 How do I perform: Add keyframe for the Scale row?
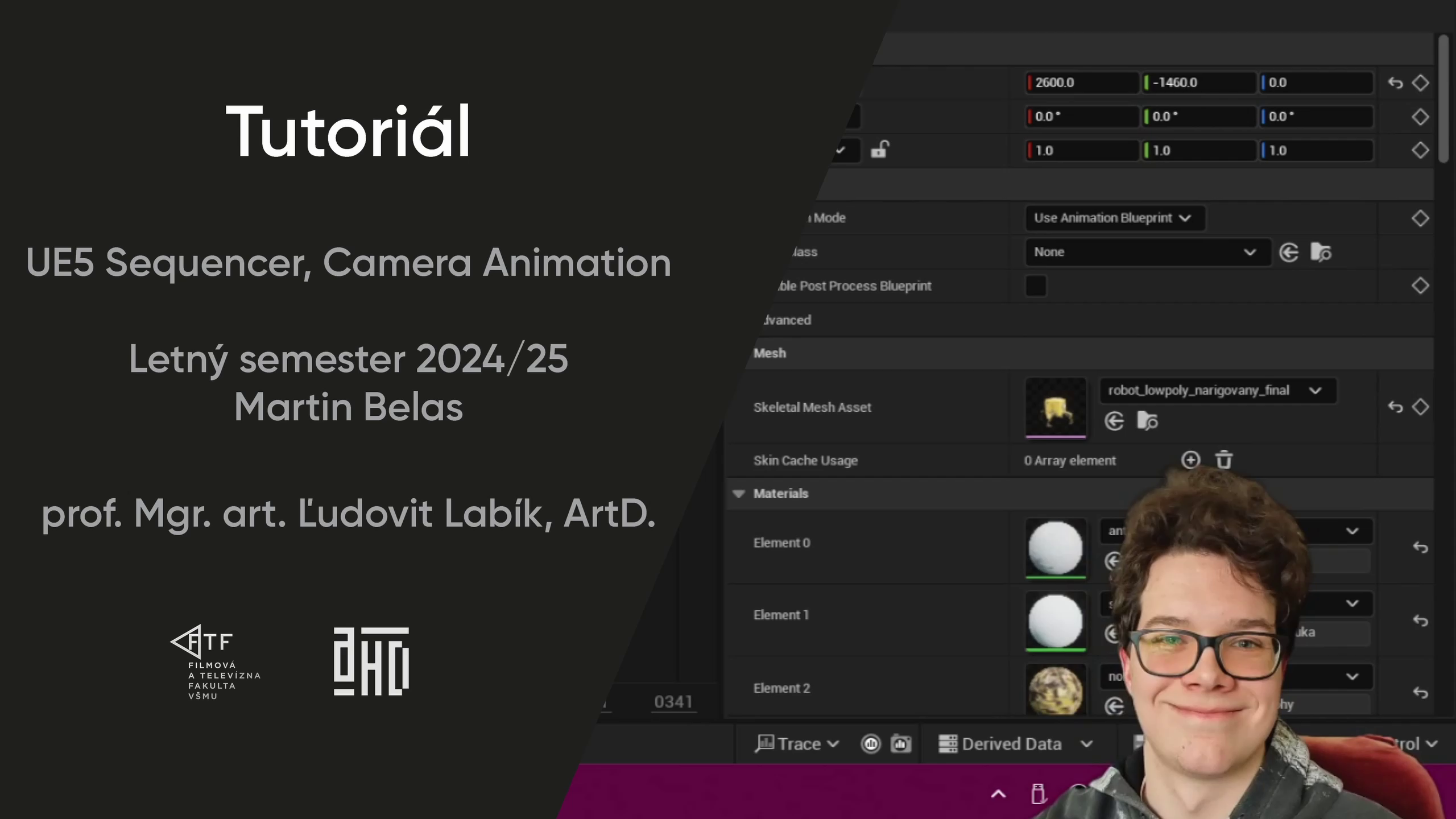tap(1420, 151)
